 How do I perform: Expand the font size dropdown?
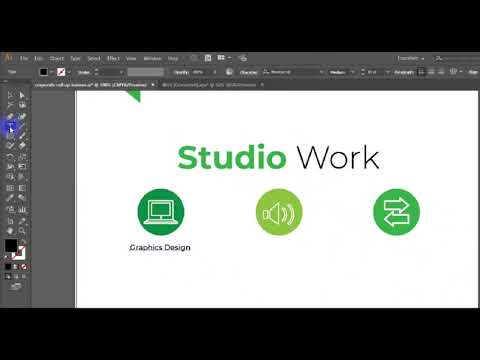click(x=387, y=72)
